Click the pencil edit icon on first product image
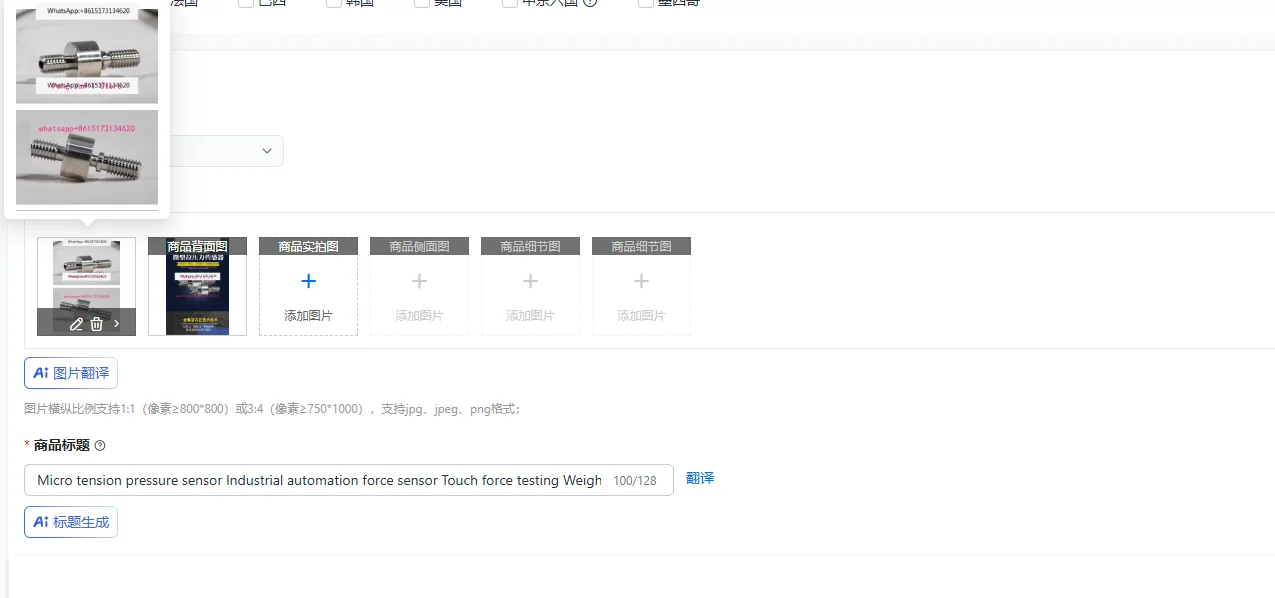 pos(76,323)
